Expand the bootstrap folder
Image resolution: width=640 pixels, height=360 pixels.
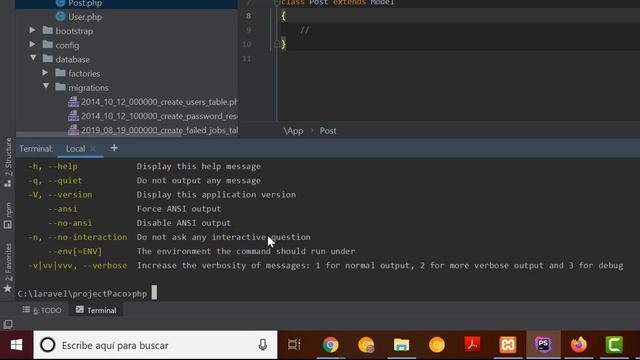pos(32,30)
